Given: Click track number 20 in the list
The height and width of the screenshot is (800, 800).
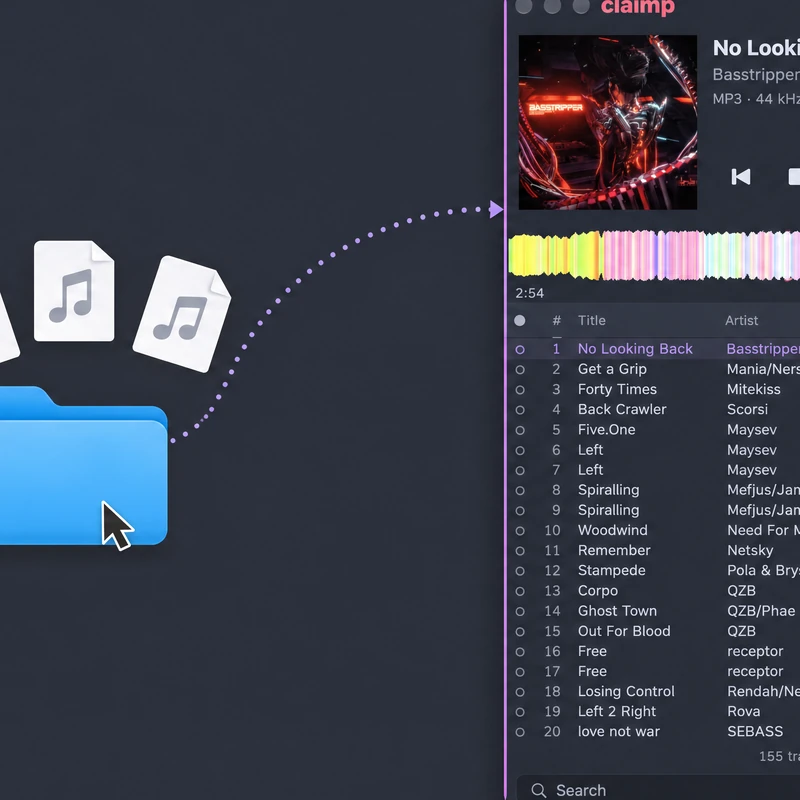Looking at the screenshot, I should (x=552, y=732).
